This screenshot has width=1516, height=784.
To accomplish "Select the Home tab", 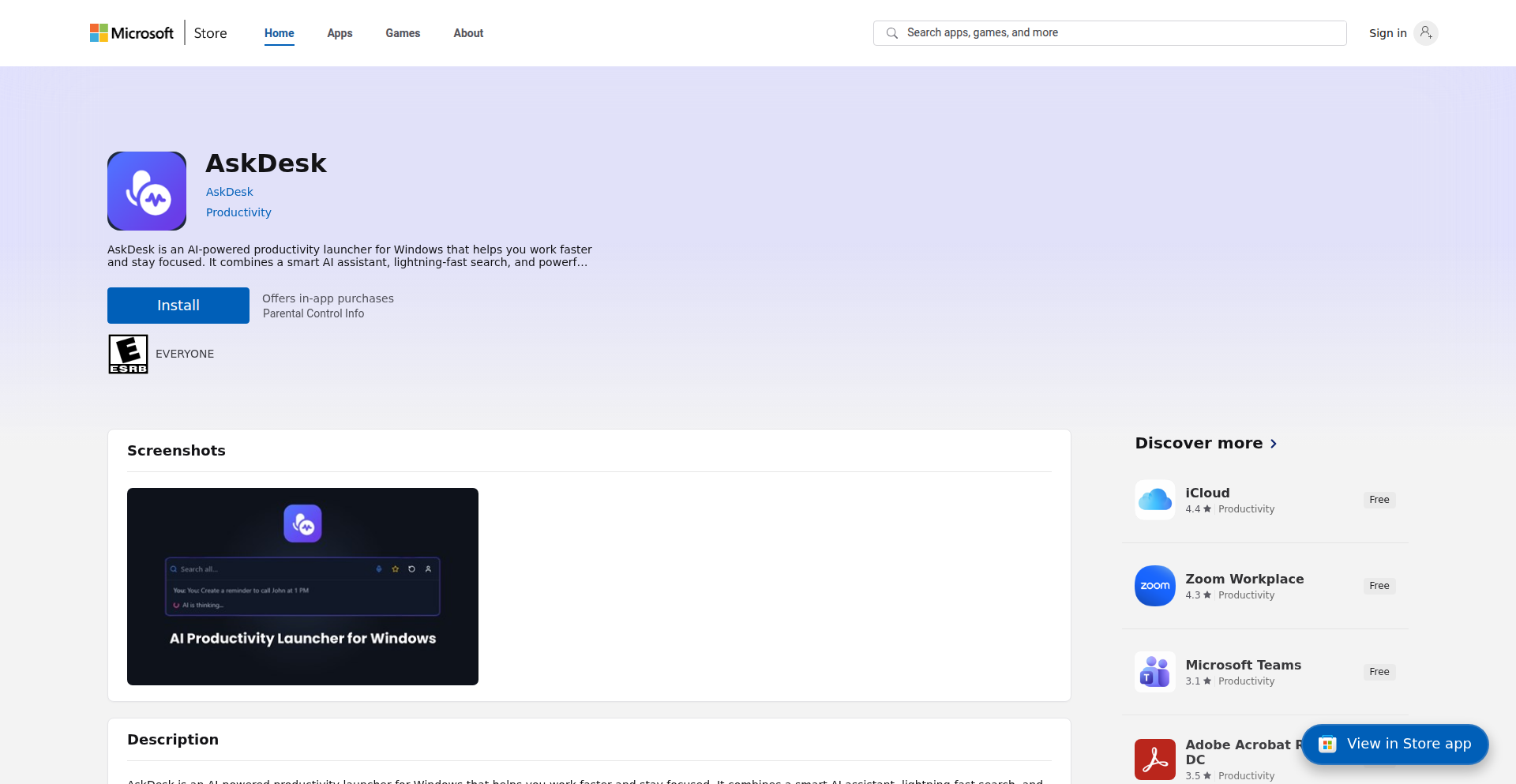I will (x=280, y=33).
